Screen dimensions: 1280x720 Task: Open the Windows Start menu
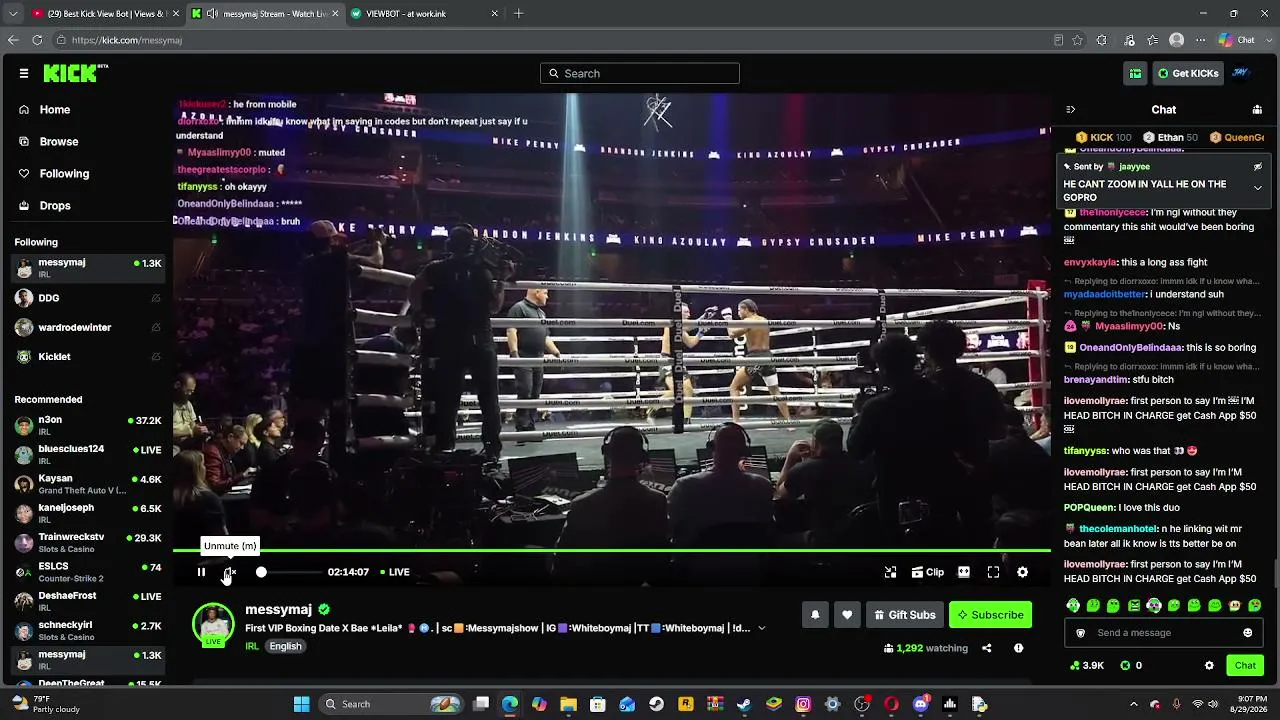pos(301,704)
